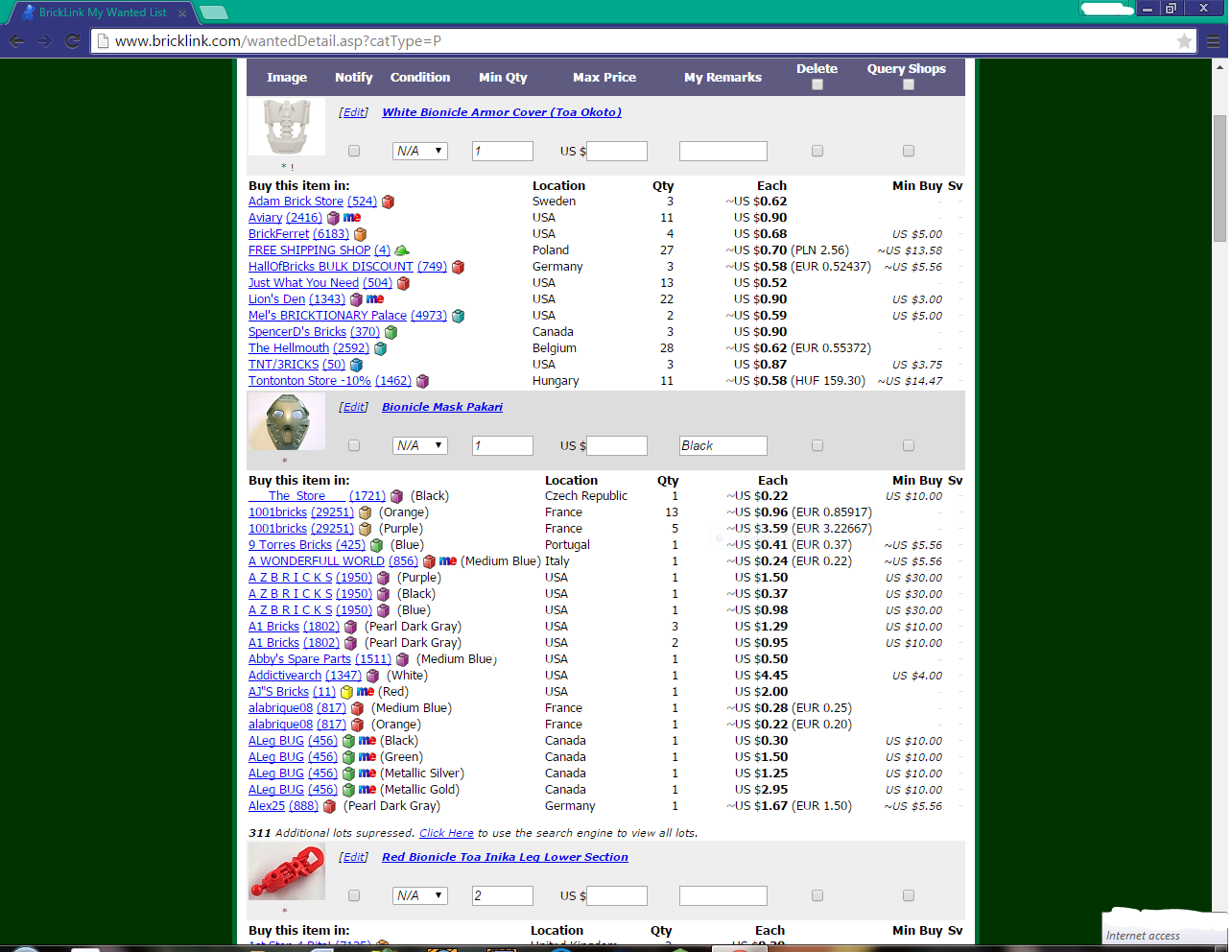1232x952 pixels.
Task: Bookmark this page with the star icon
Action: point(1185,41)
